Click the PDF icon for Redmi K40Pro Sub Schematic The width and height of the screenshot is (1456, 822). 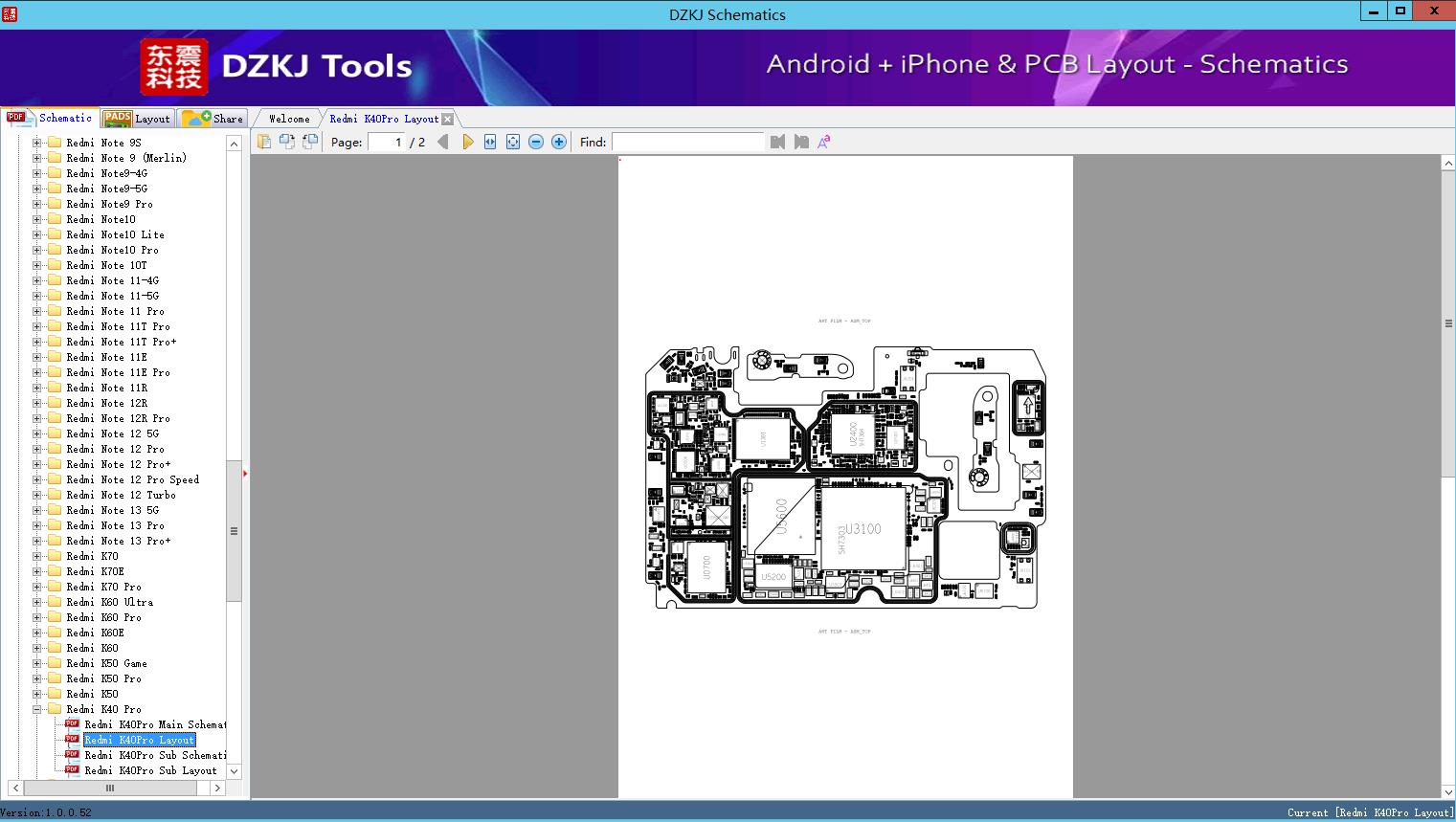coord(72,754)
